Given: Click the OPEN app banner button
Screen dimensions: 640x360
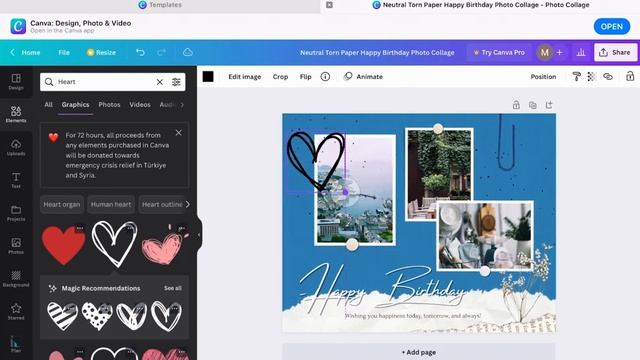Looking at the screenshot, I should (612, 27).
